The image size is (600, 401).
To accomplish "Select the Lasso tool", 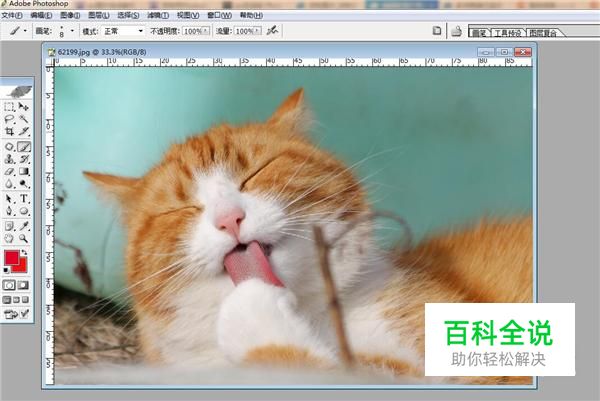I will (x=9, y=119).
